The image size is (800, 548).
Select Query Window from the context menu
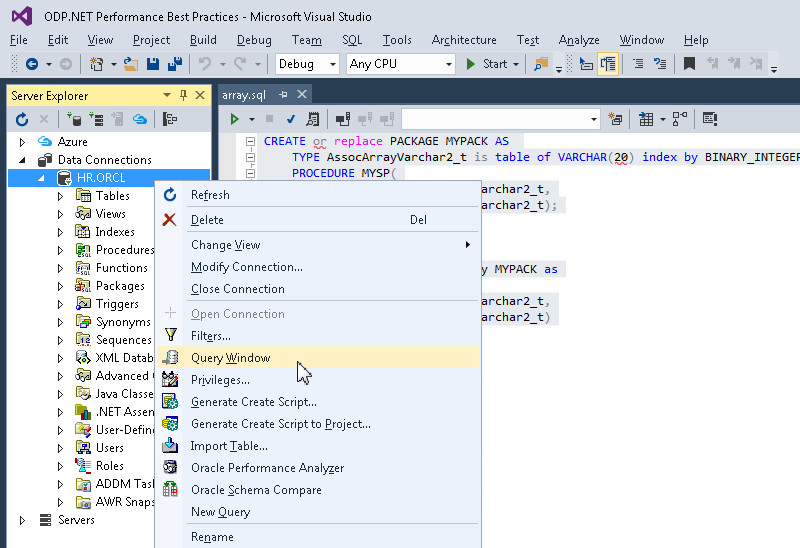click(230, 358)
